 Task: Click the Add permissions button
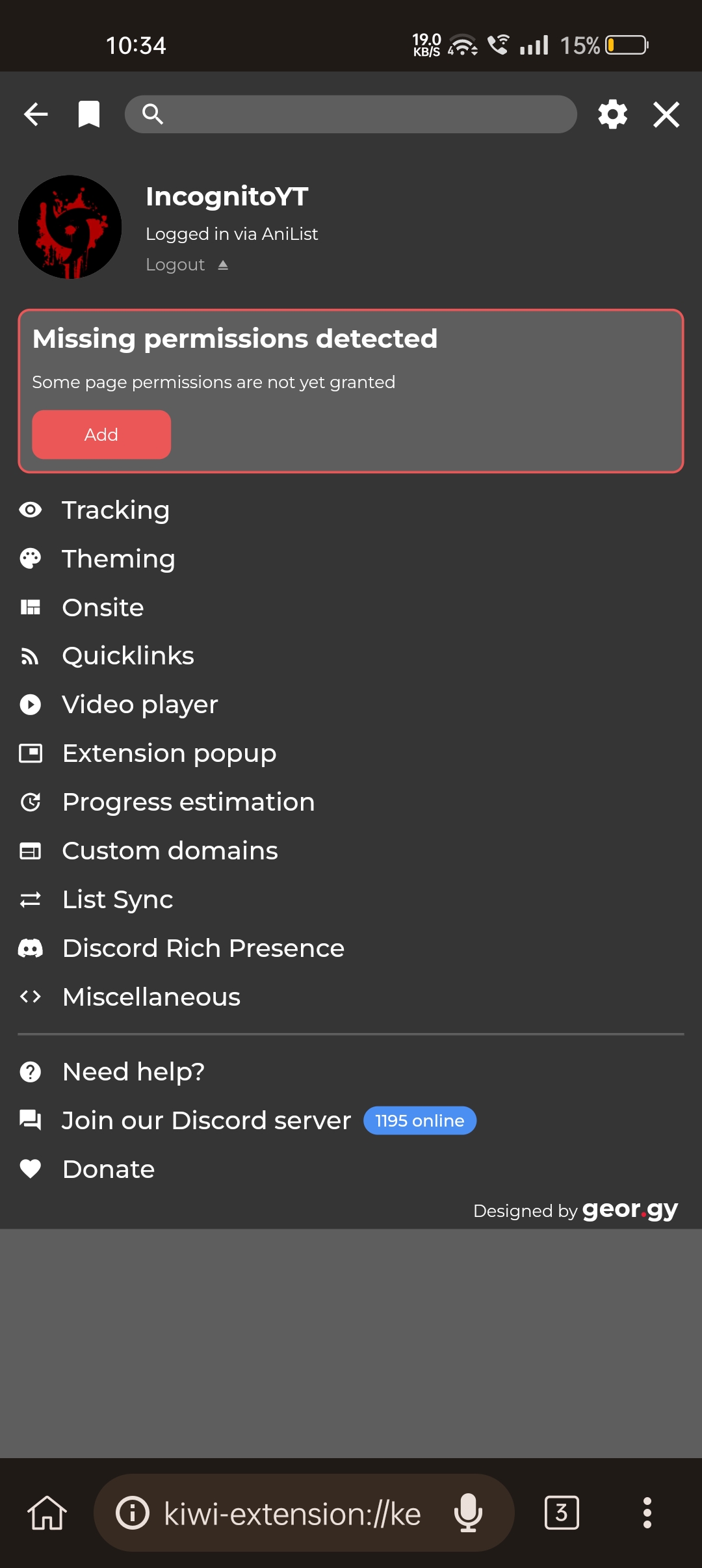(101, 434)
